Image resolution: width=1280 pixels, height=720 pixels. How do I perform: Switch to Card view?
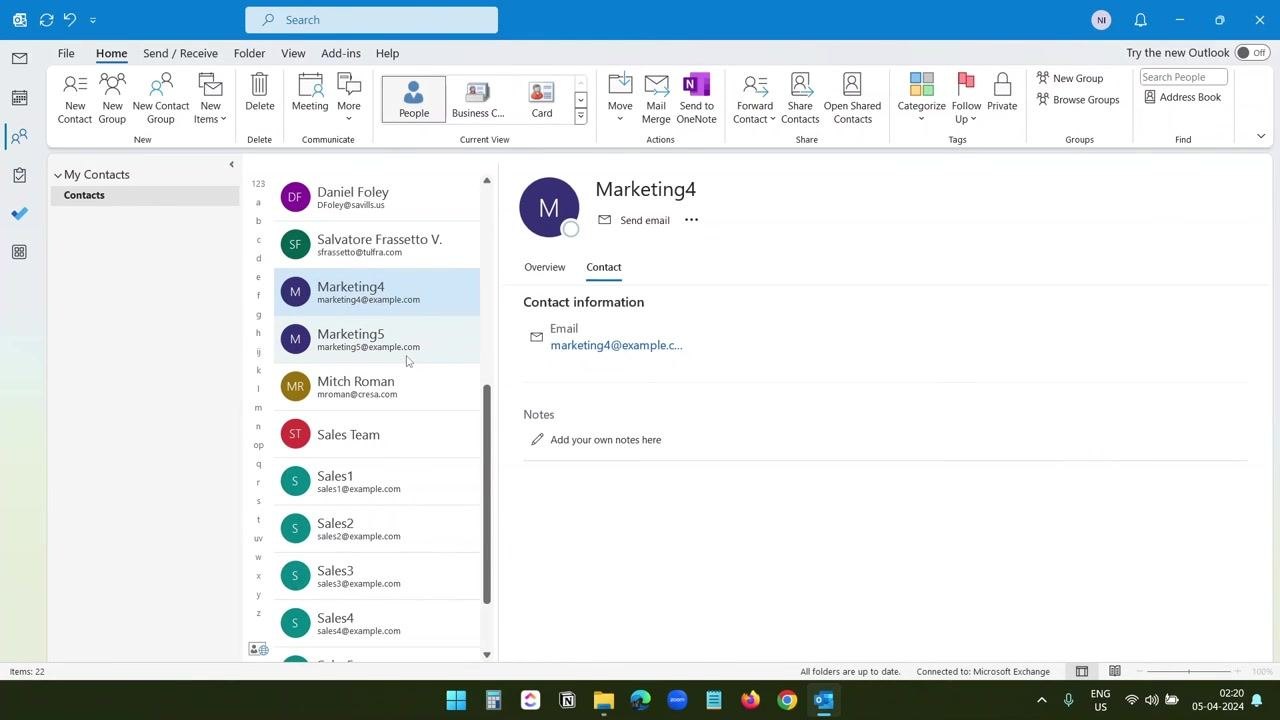tap(541, 98)
